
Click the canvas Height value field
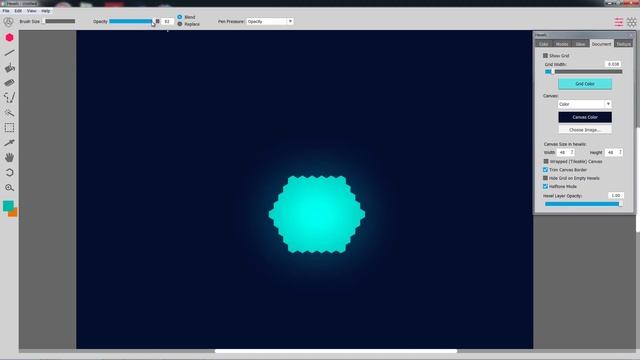point(611,152)
